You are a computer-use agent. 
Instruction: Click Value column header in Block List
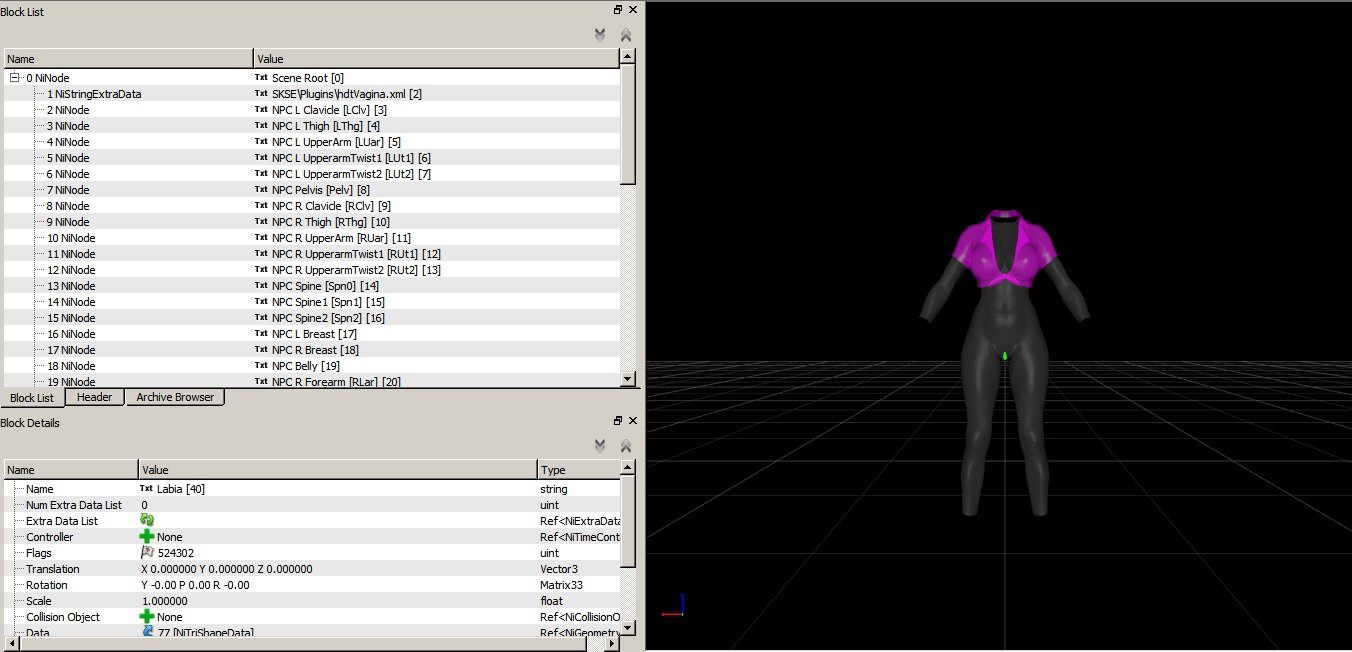click(x=437, y=59)
